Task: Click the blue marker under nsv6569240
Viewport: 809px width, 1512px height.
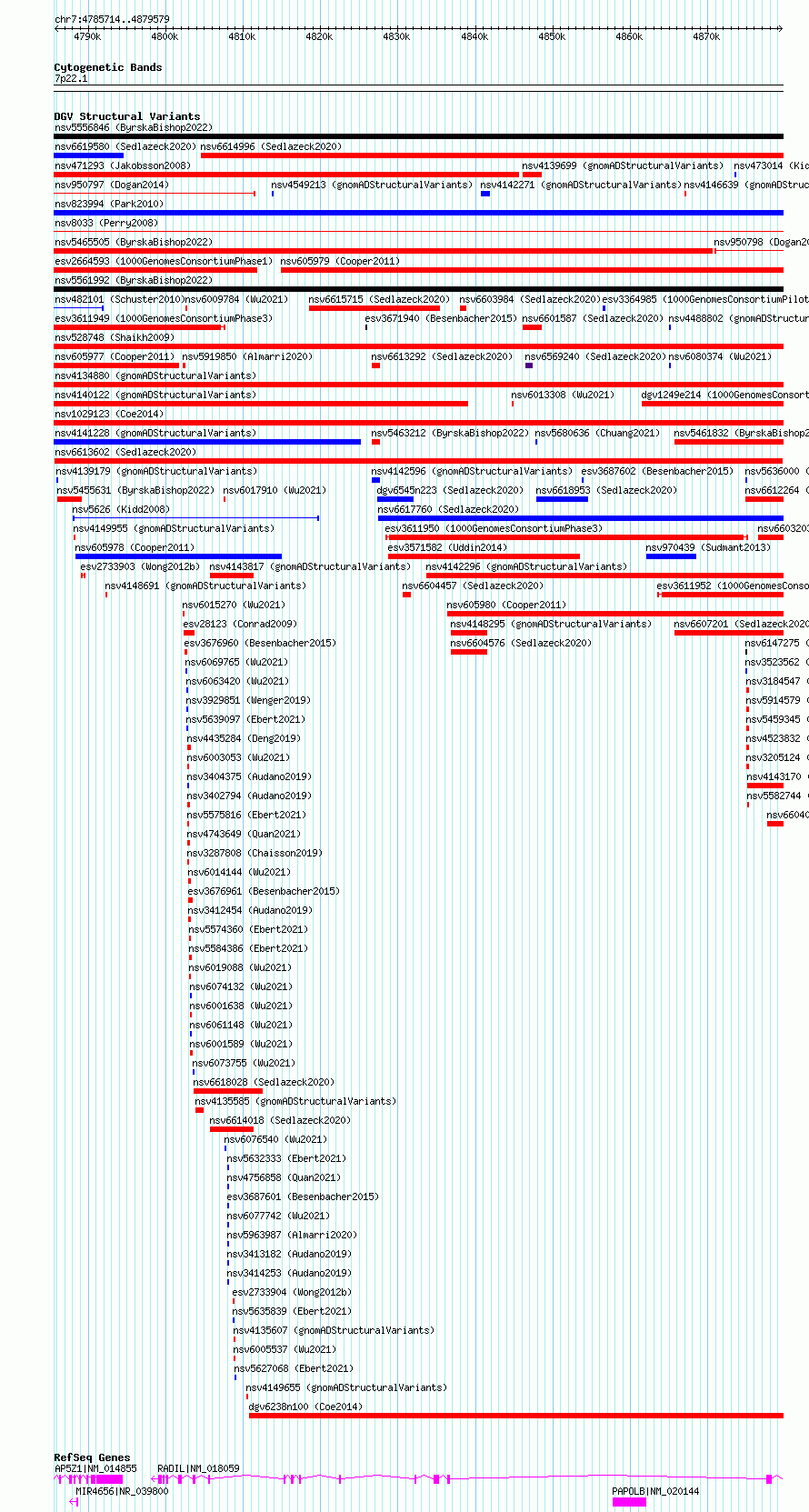Action: point(529,365)
